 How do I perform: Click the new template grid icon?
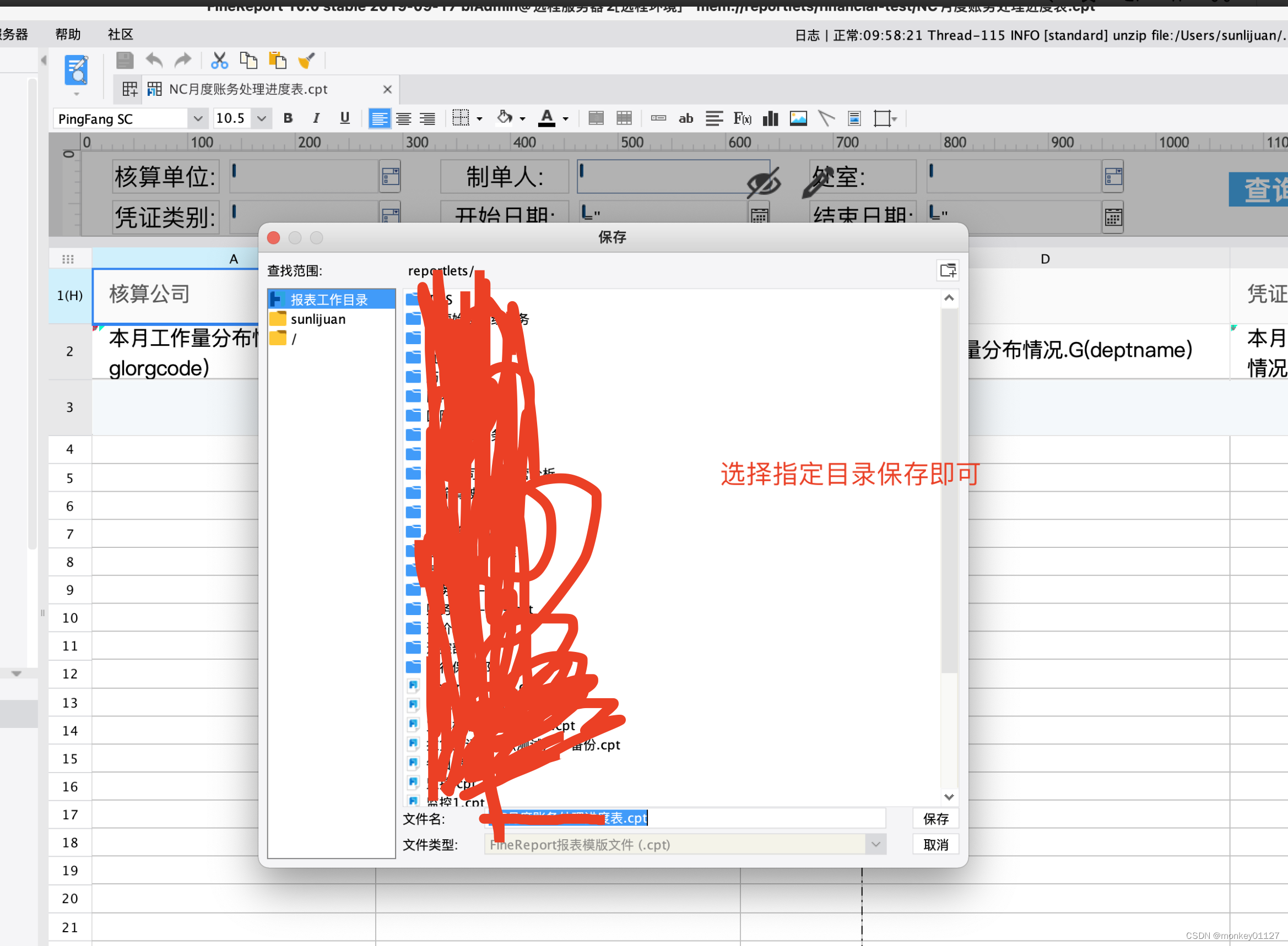pyautogui.click(x=129, y=89)
